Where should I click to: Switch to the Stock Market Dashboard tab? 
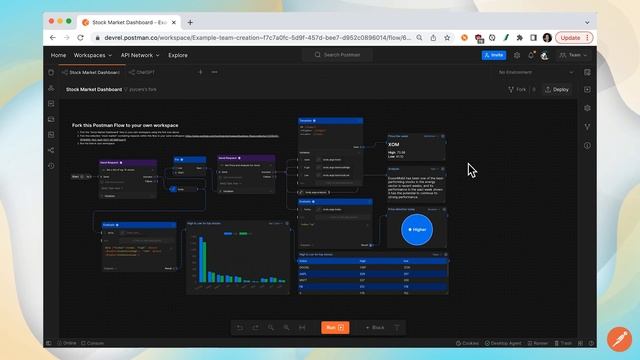click(91, 72)
